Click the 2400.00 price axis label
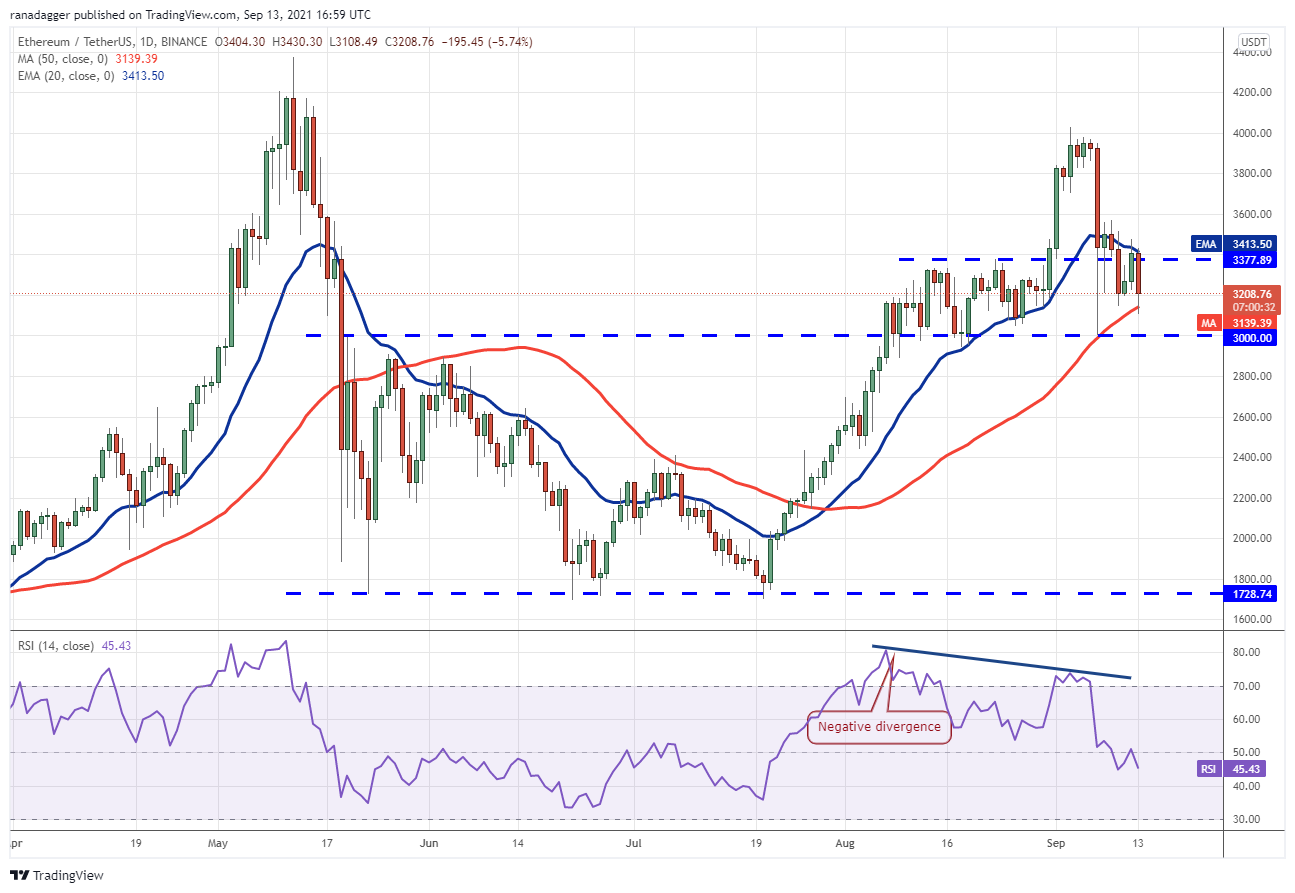This screenshot has height=893, width=1295. [1251, 458]
